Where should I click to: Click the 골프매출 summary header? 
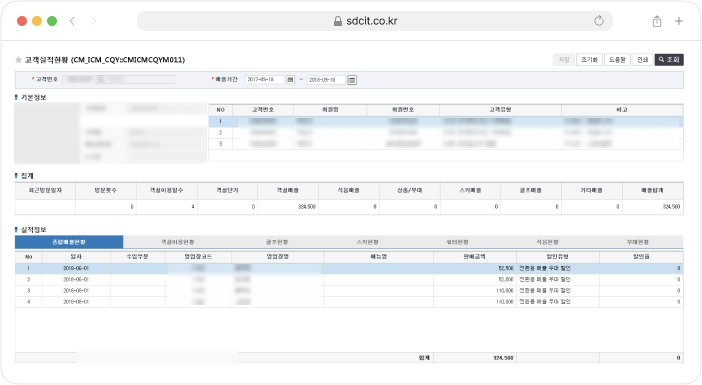tap(531, 190)
